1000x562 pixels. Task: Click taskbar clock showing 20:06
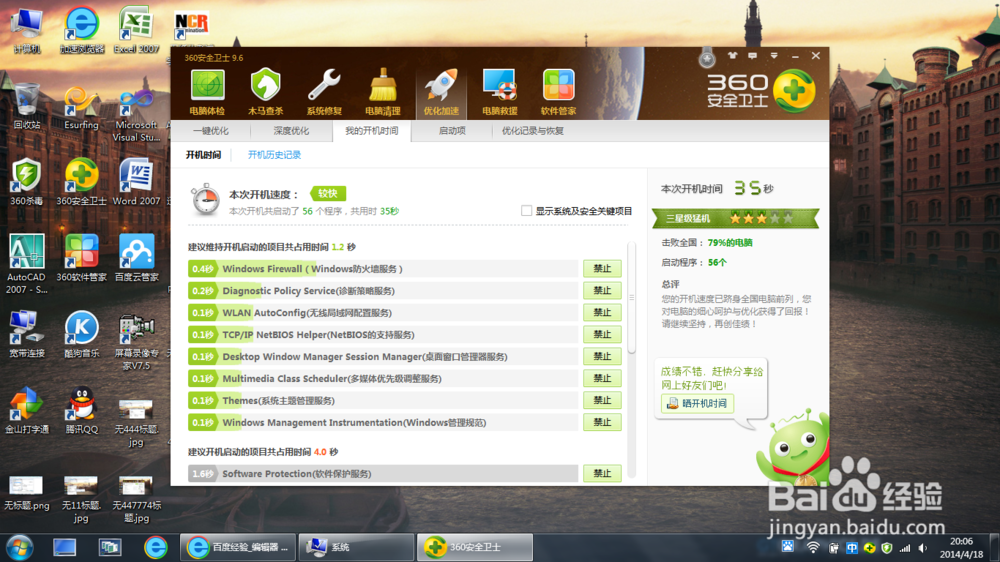pyautogui.click(x=962, y=548)
